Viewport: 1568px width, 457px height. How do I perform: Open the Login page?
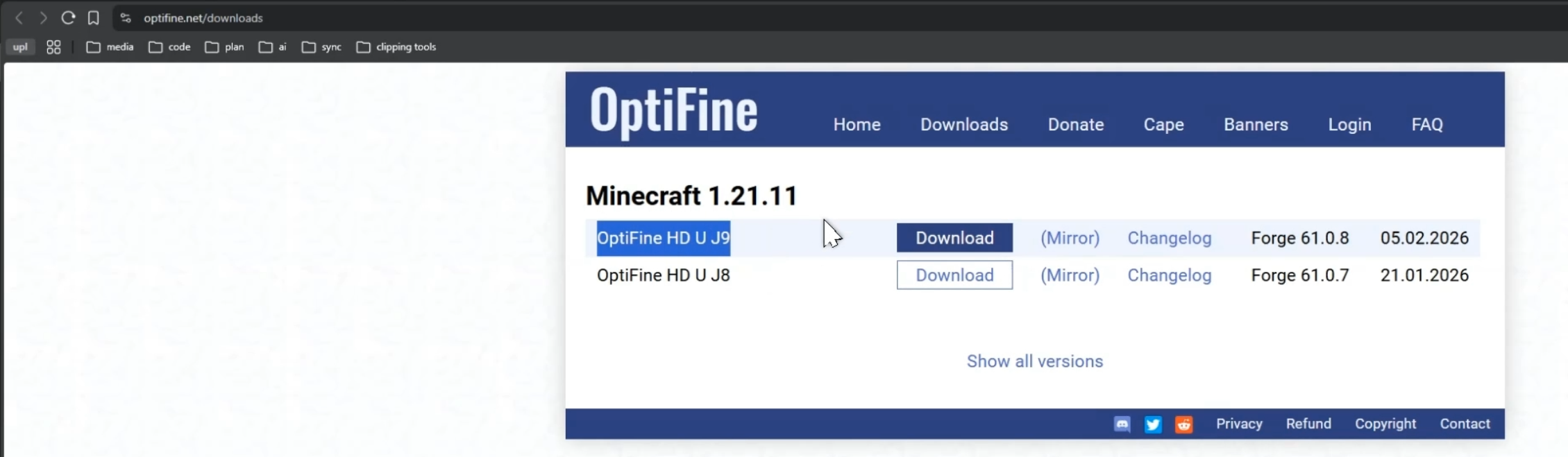tap(1349, 125)
